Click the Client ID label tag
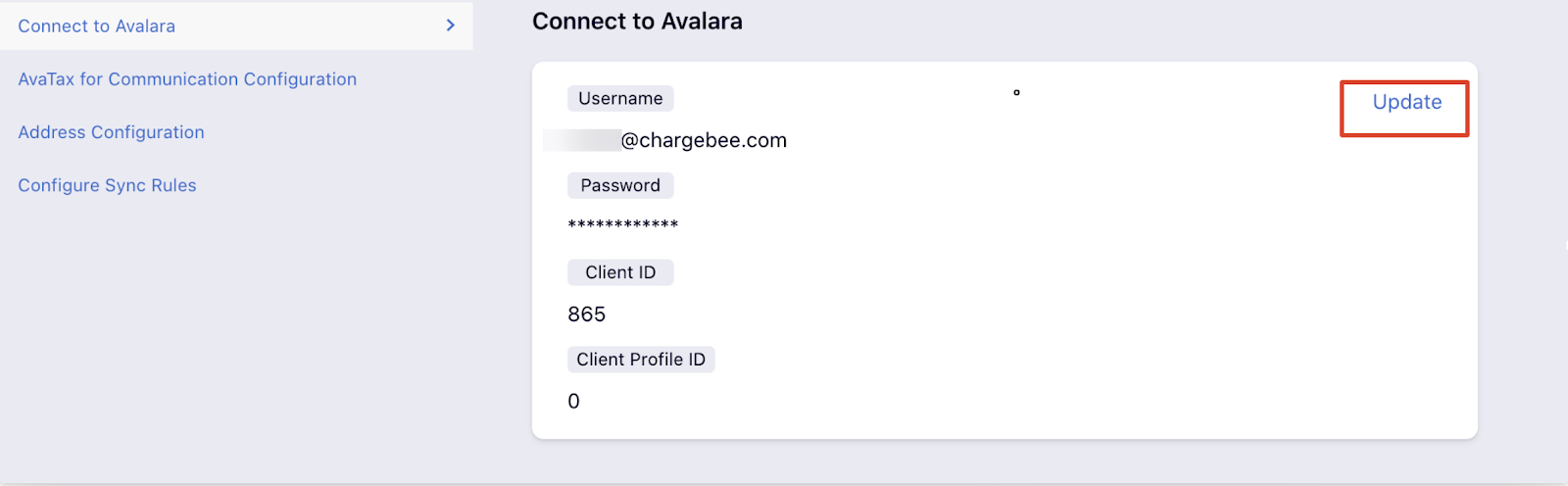This screenshot has width=1568, height=486. [x=620, y=272]
